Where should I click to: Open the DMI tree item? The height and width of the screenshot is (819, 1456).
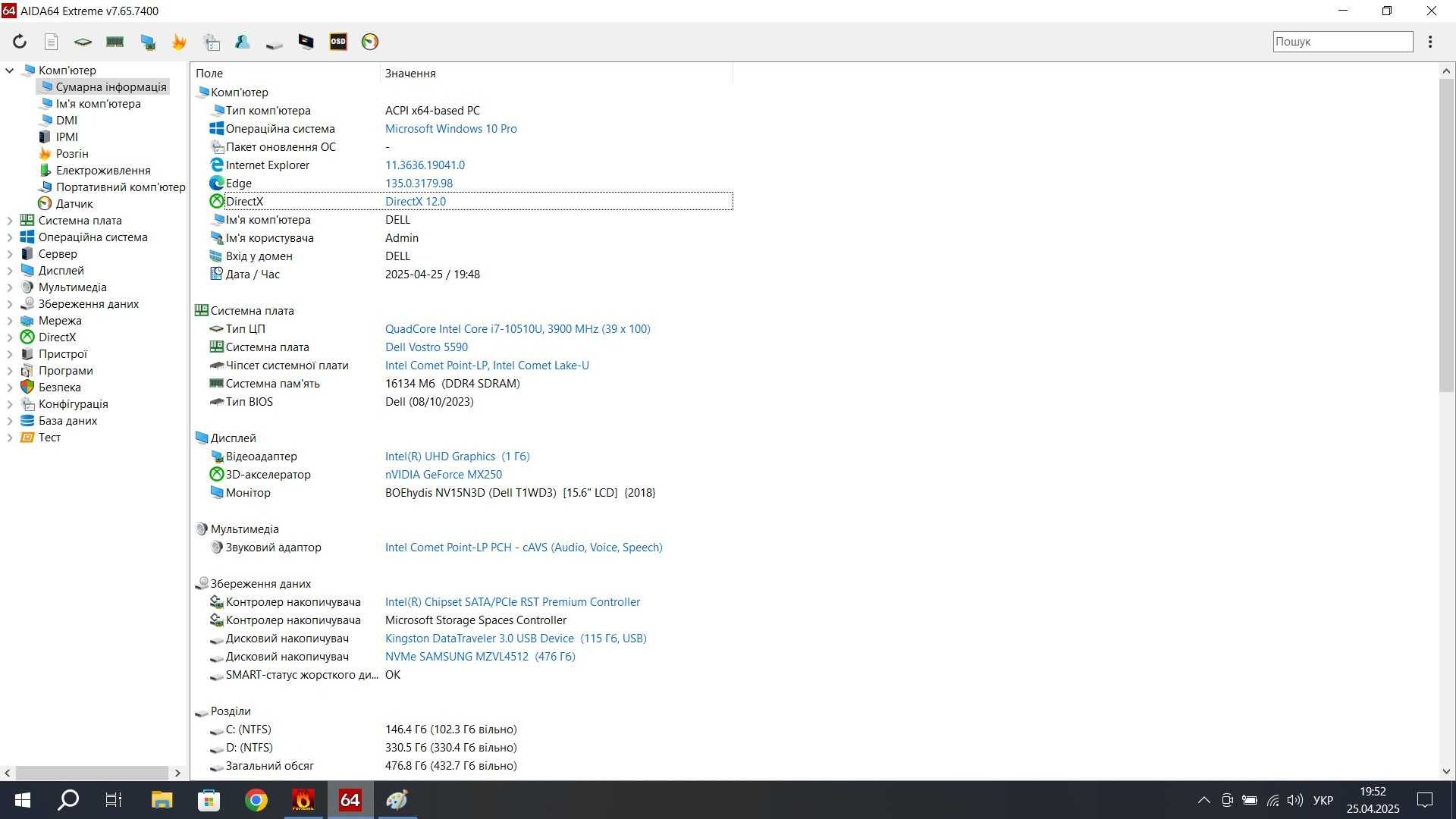pyautogui.click(x=67, y=121)
